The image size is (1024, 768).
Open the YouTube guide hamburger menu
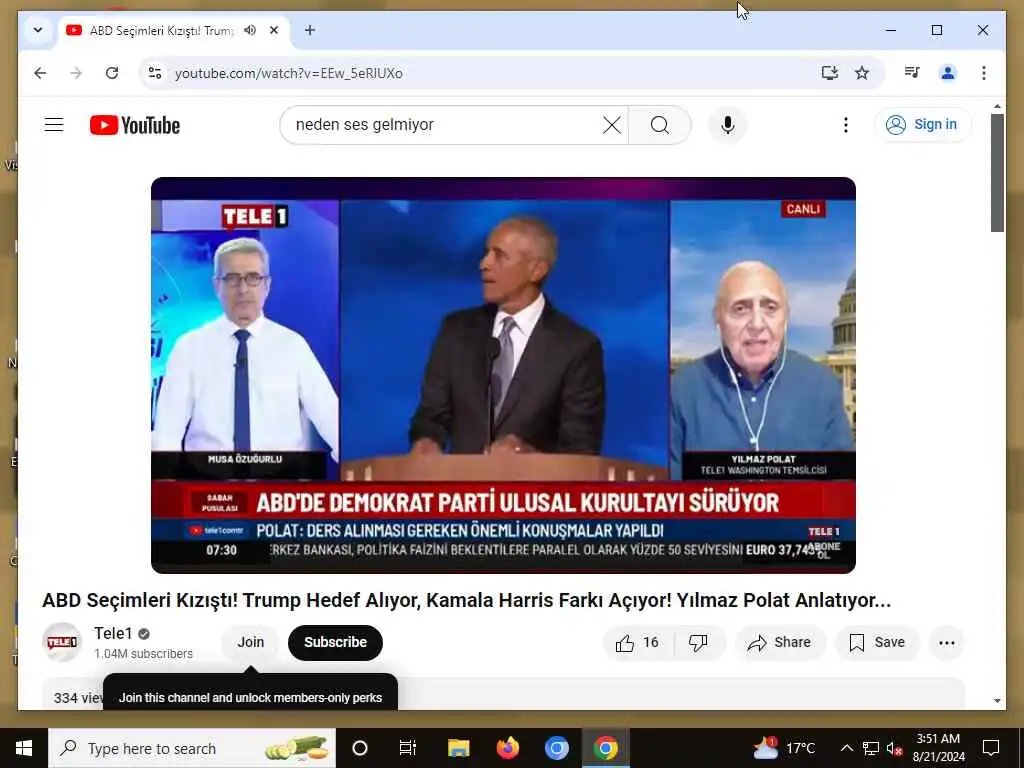pyautogui.click(x=54, y=125)
